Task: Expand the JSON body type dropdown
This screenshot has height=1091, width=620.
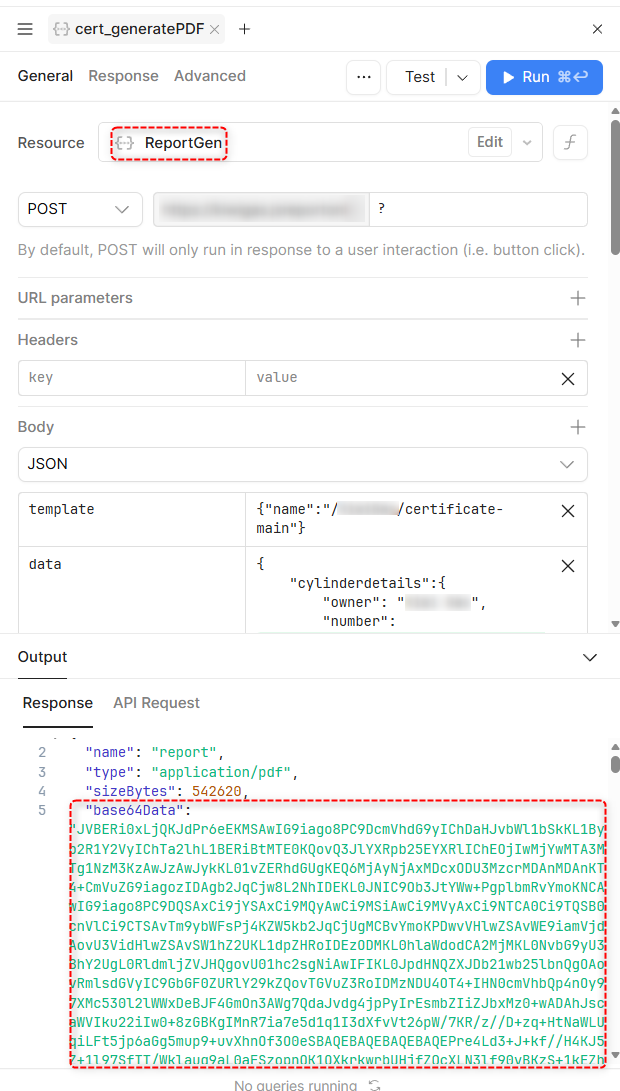Action: [302, 464]
